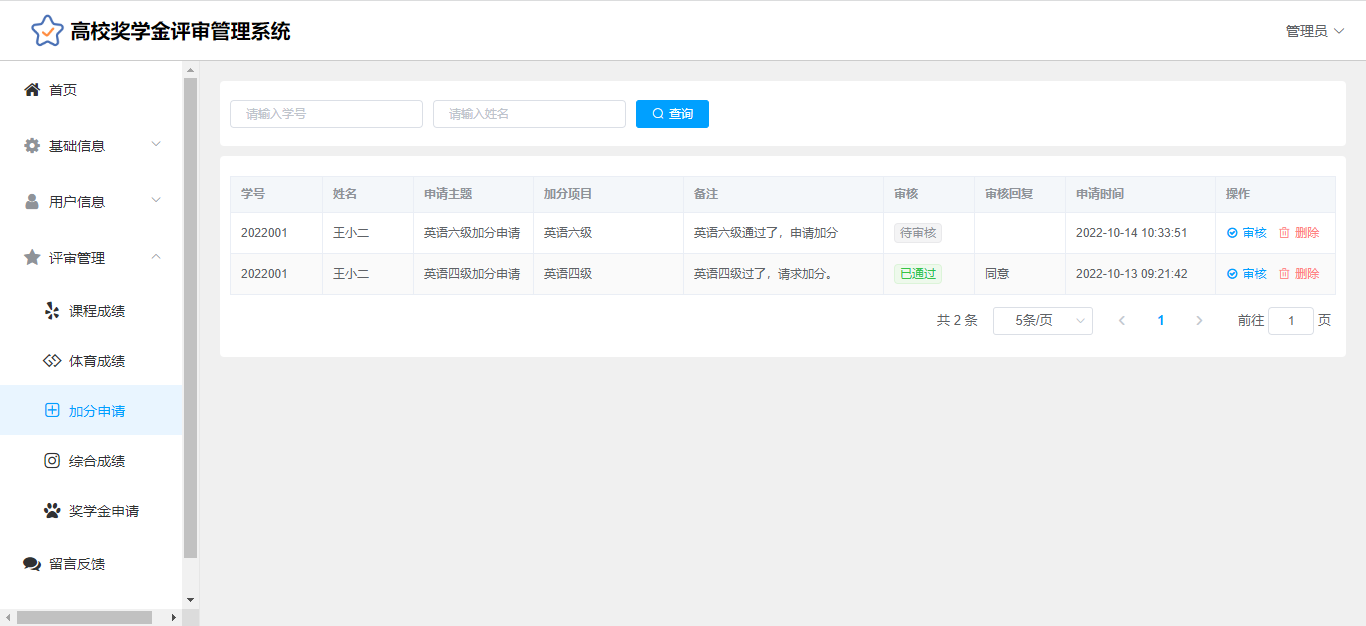Open the 奖学金申请 menu item

[x=103, y=511]
